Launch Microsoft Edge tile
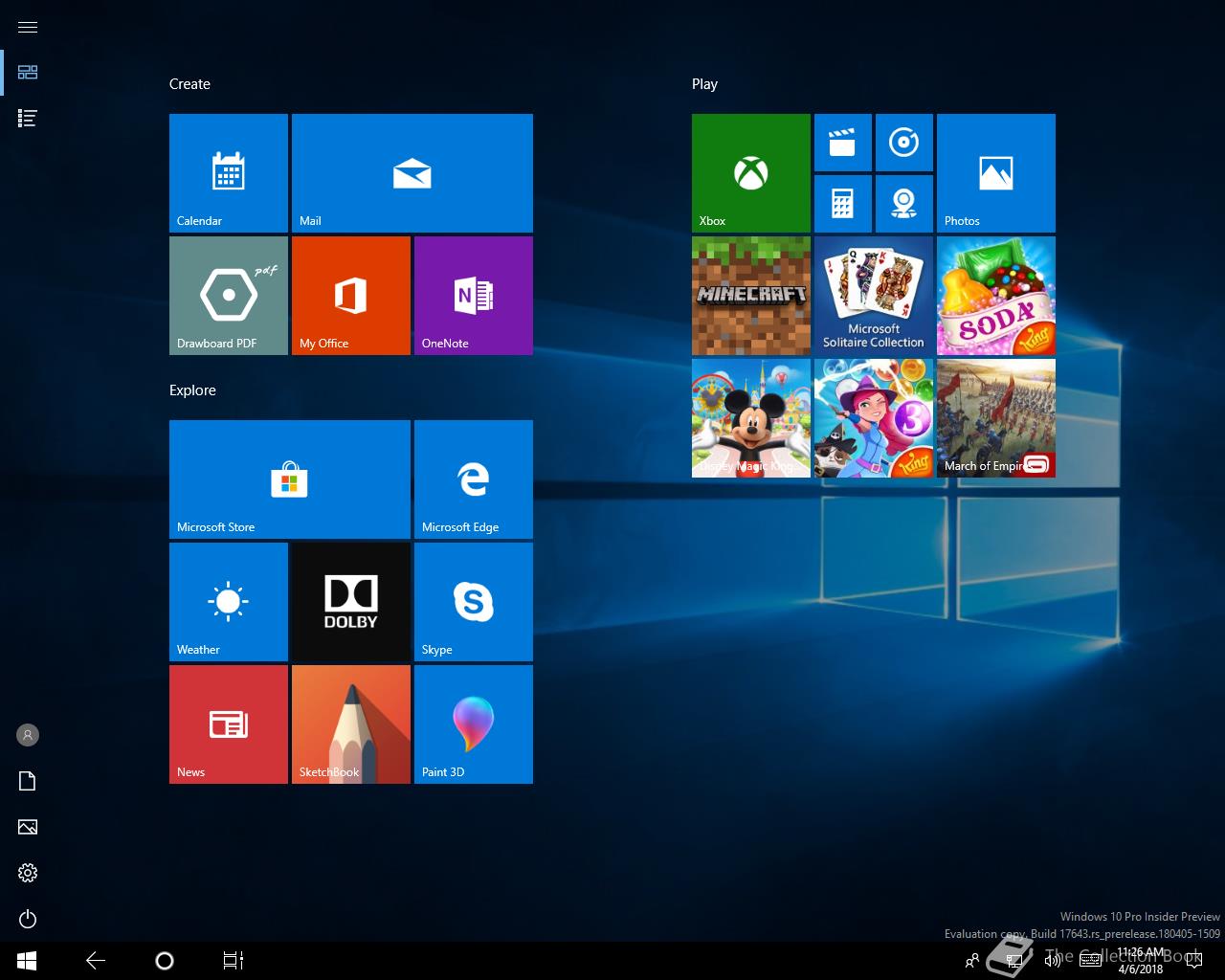The image size is (1225, 980). [474, 479]
